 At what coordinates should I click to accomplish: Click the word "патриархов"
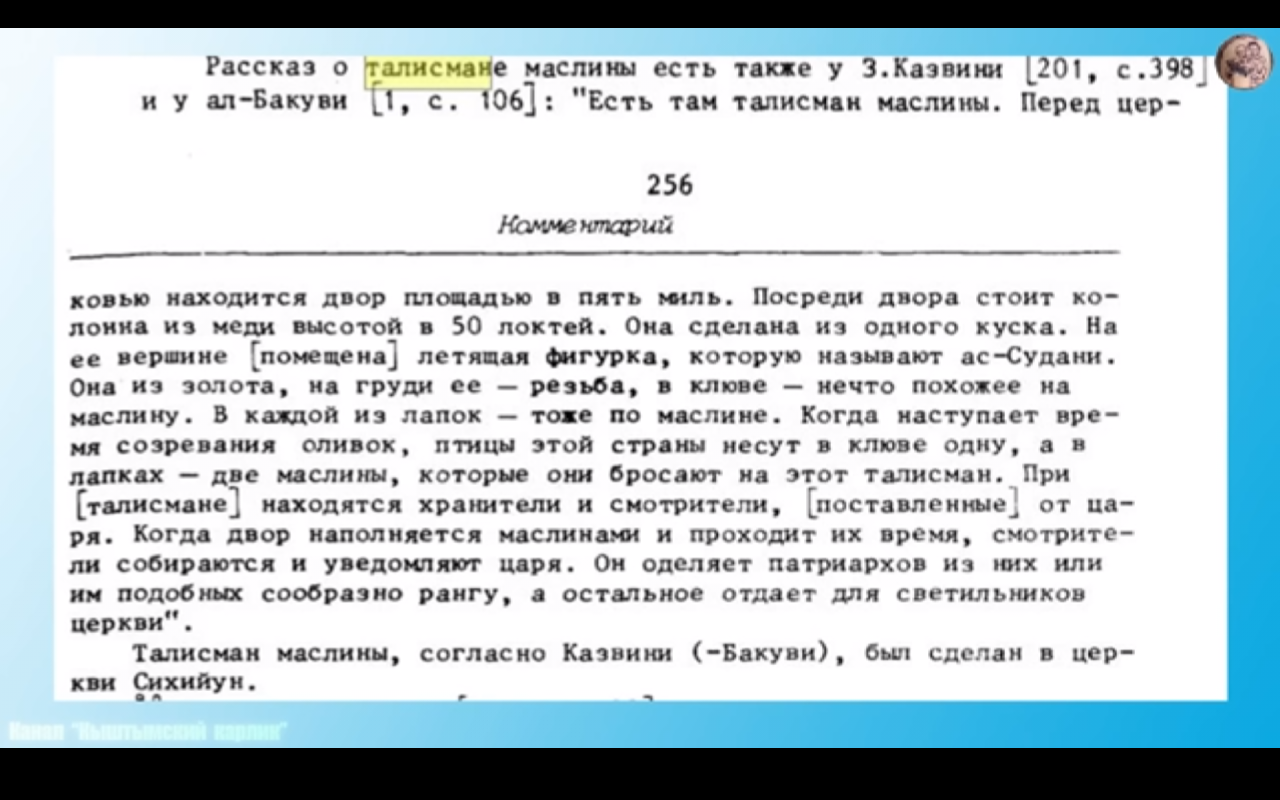850,563
